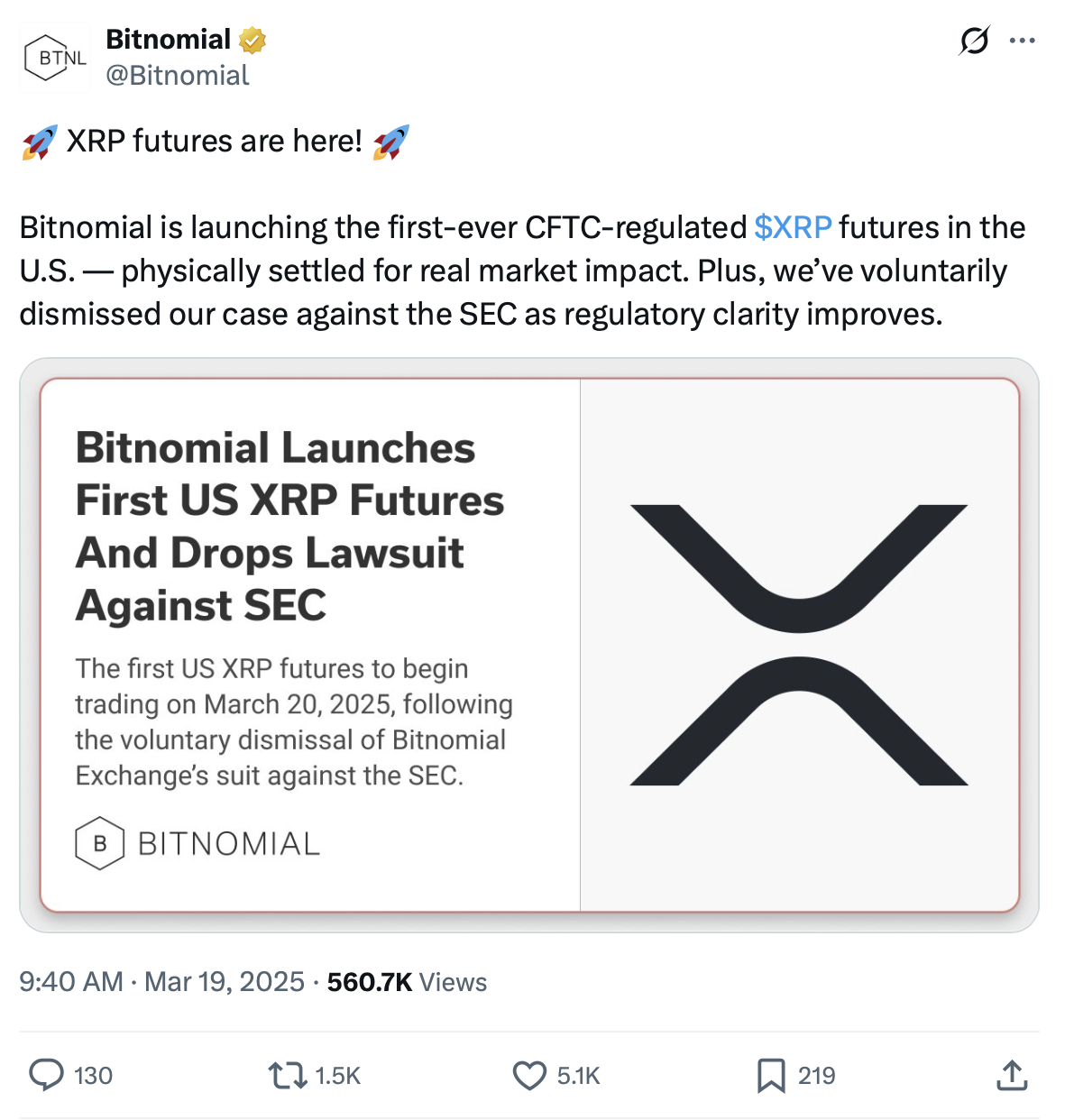Image resolution: width=1065 pixels, height=1120 pixels.
Task: Open the three-dot options menu
Action: pos(1024,41)
